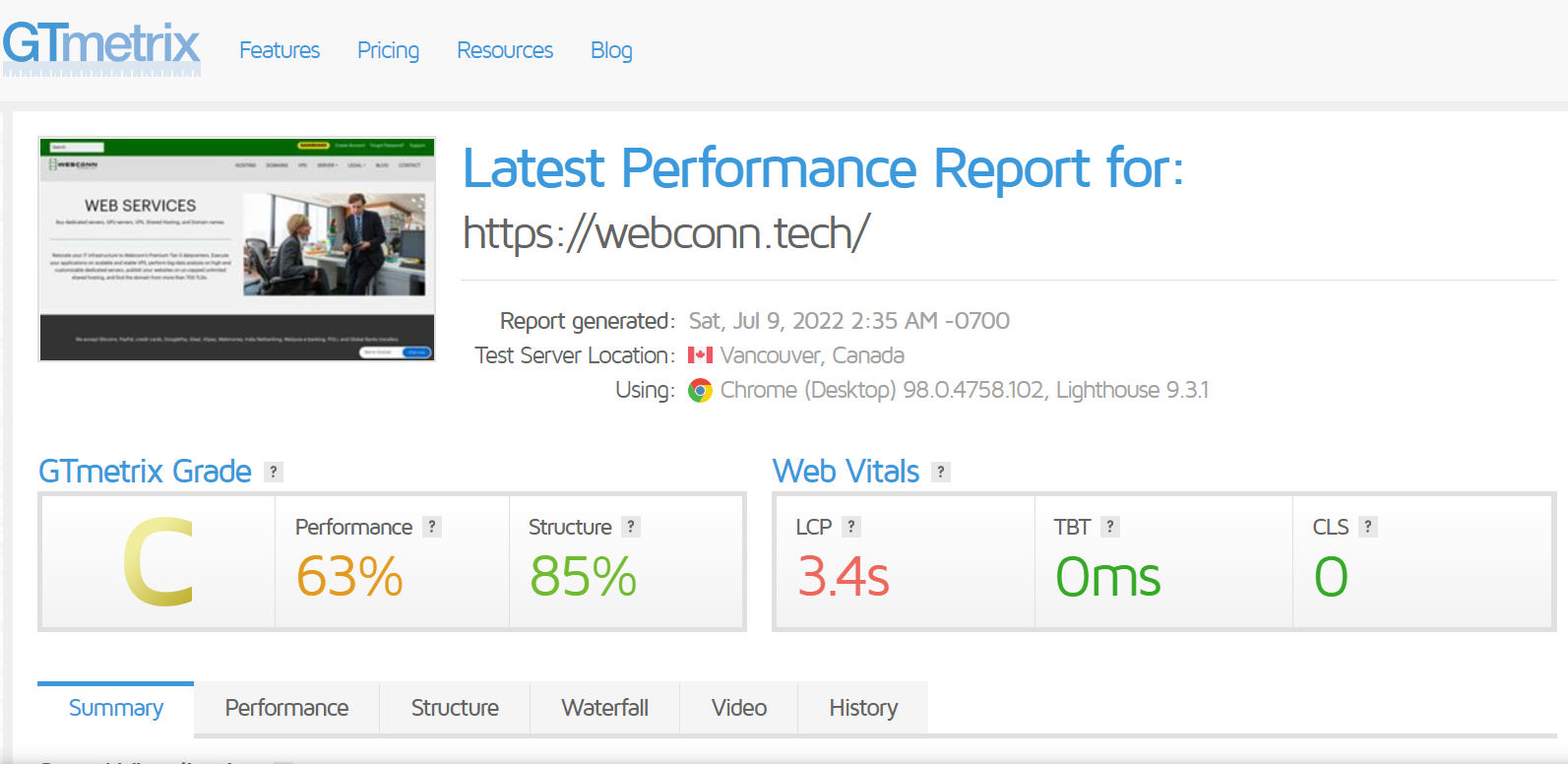This screenshot has height=764, width=1568.
Task: Click the webconn.tech site screenshot thumbnail
Action: click(x=236, y=249)
